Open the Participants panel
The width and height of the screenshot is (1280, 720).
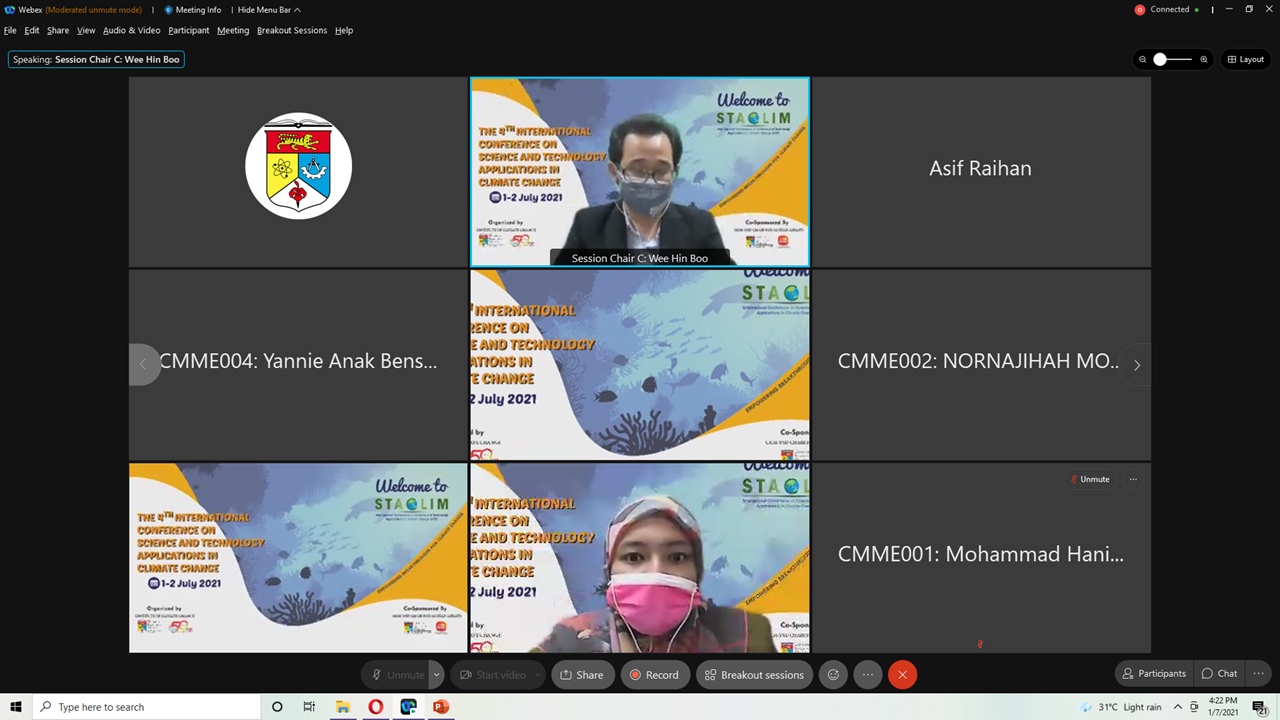pos(1153,674)
